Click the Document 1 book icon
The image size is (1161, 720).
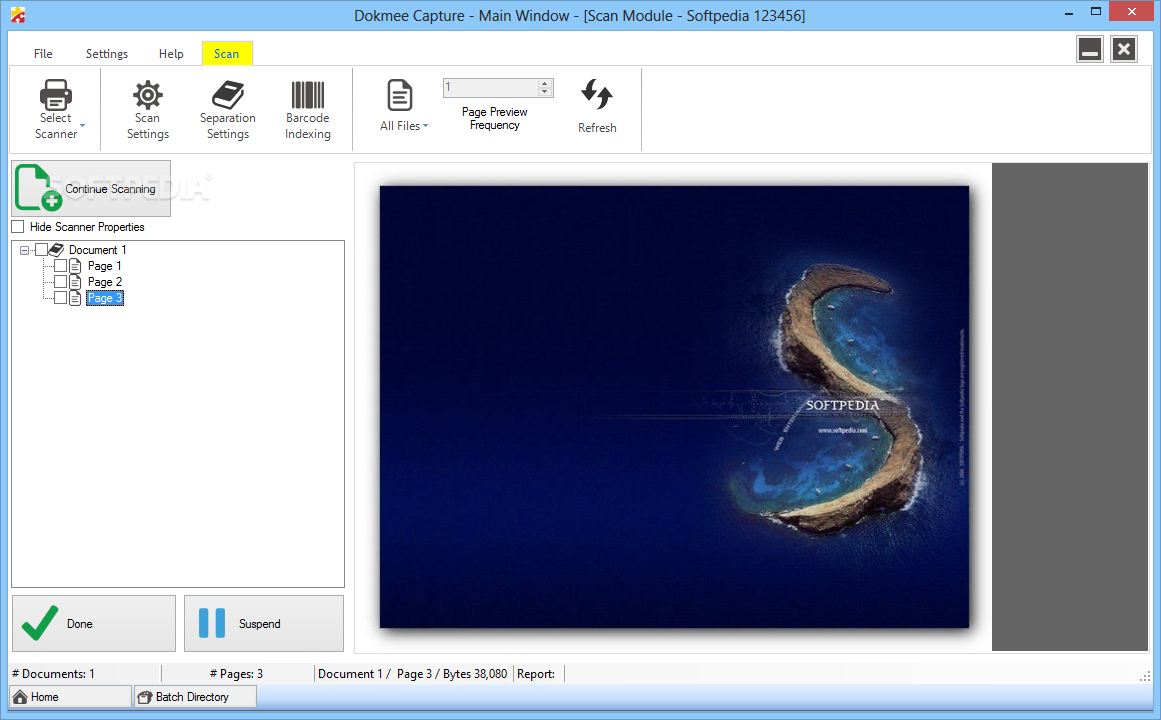tap(56, 250)
